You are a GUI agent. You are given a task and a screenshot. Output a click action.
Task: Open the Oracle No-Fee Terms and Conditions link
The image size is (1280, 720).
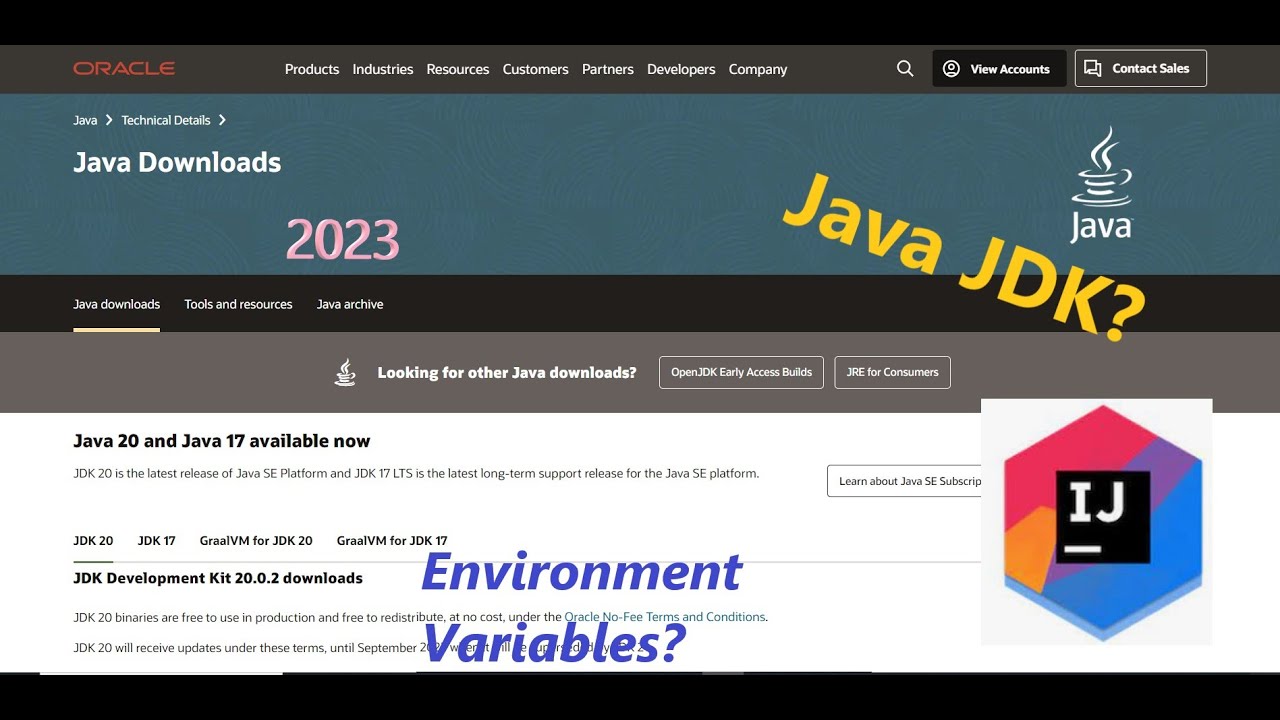pos(665,617)
